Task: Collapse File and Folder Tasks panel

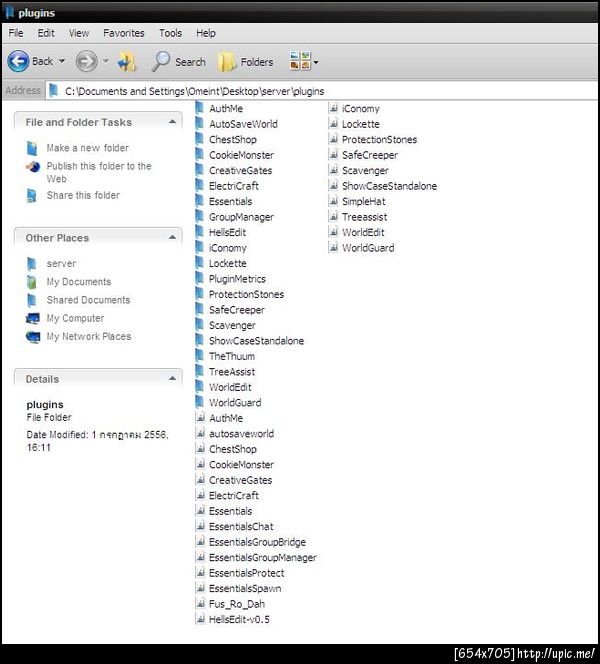Action: [x=172, y=122]
